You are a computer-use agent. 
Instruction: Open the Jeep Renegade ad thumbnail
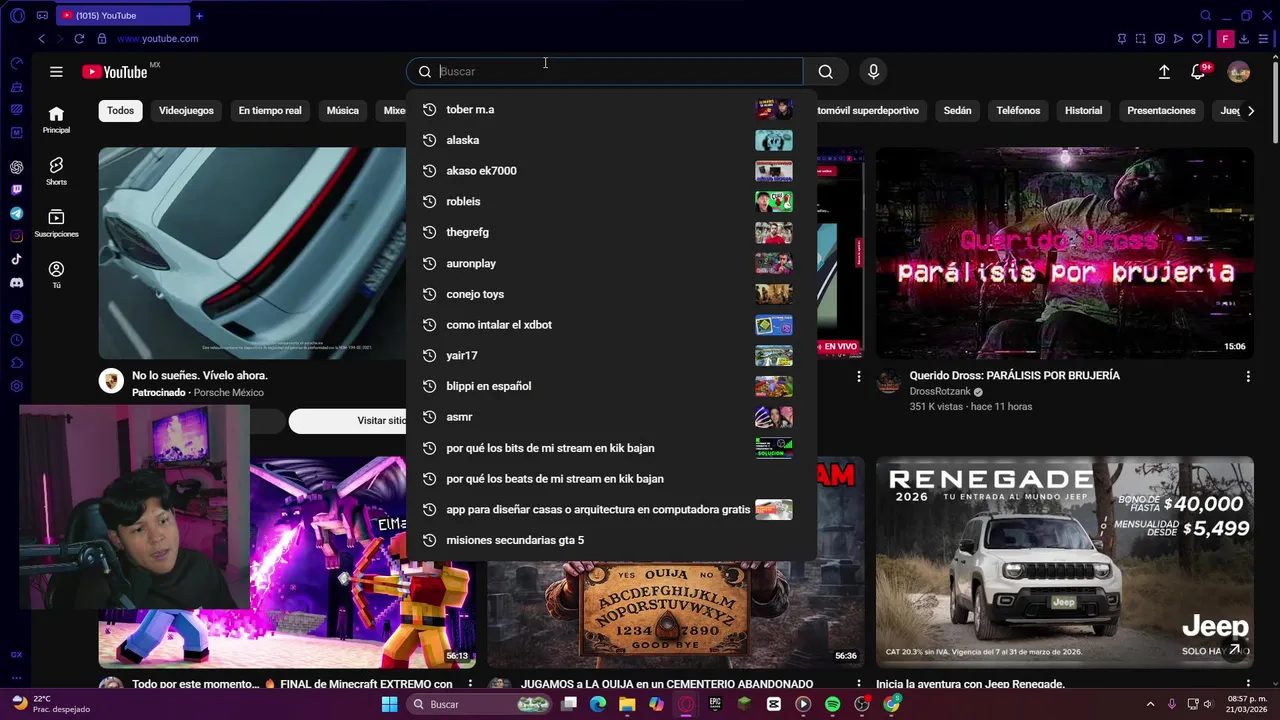pos(1064,563)
